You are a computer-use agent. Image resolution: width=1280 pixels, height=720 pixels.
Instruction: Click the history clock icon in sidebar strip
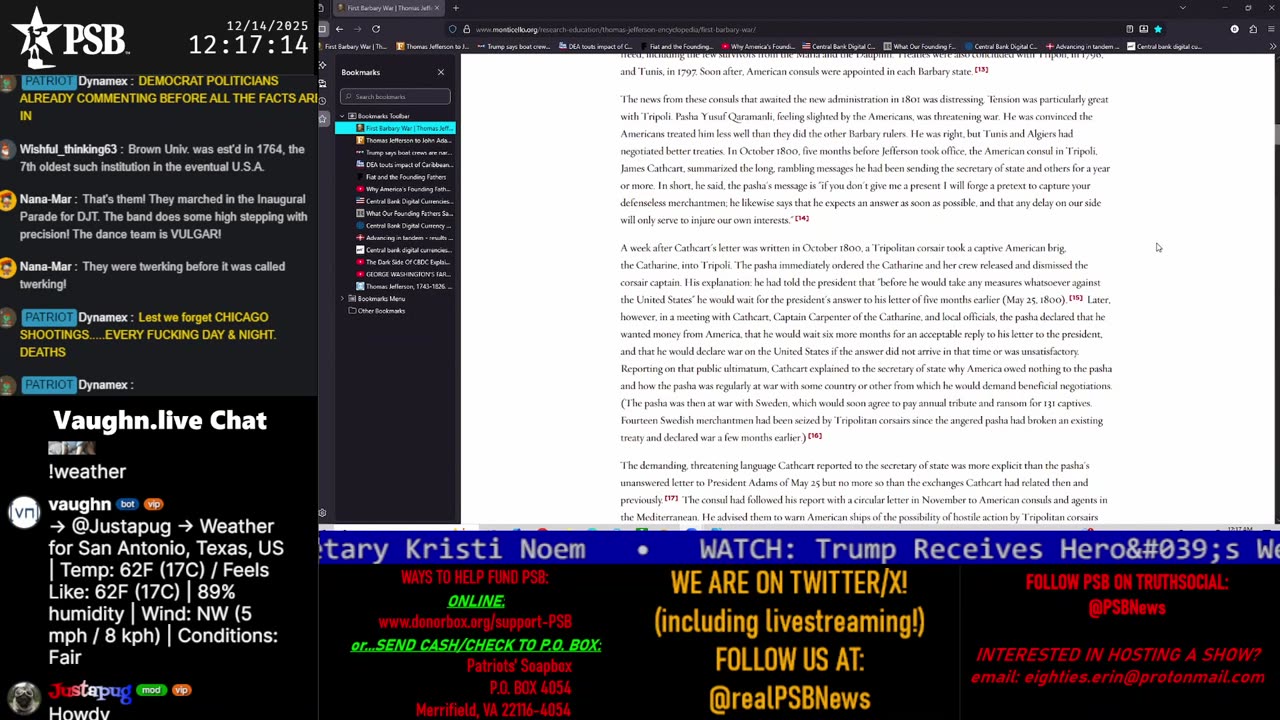(x=322, y=101)
